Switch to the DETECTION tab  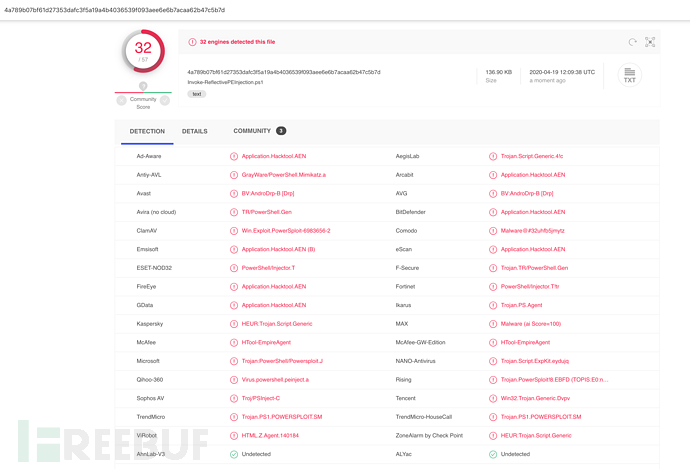[147, 131]
